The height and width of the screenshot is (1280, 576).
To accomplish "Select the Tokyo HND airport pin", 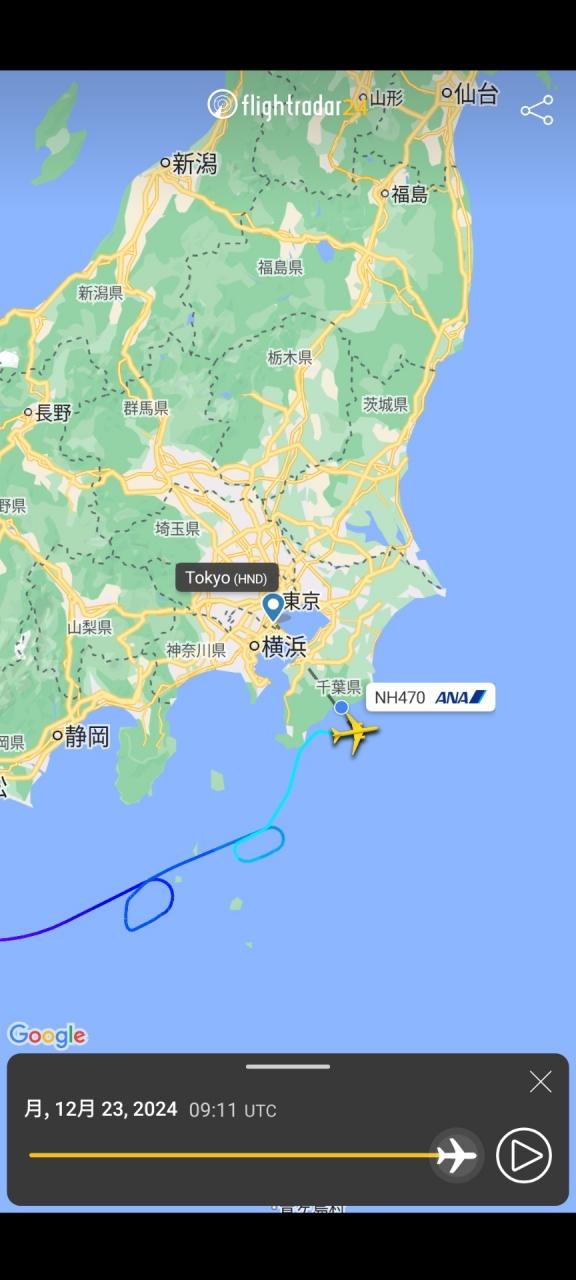I will 273,608.
